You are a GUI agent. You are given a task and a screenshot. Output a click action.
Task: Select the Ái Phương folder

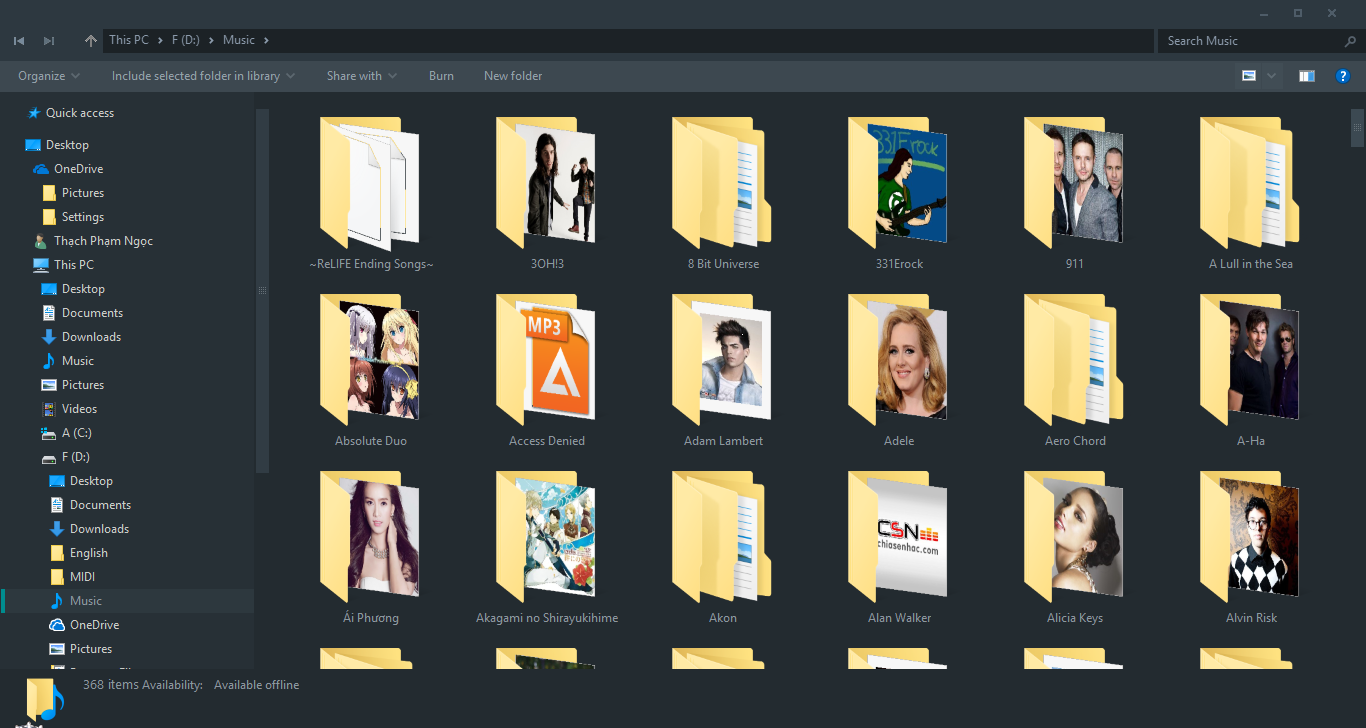[371, 548]
